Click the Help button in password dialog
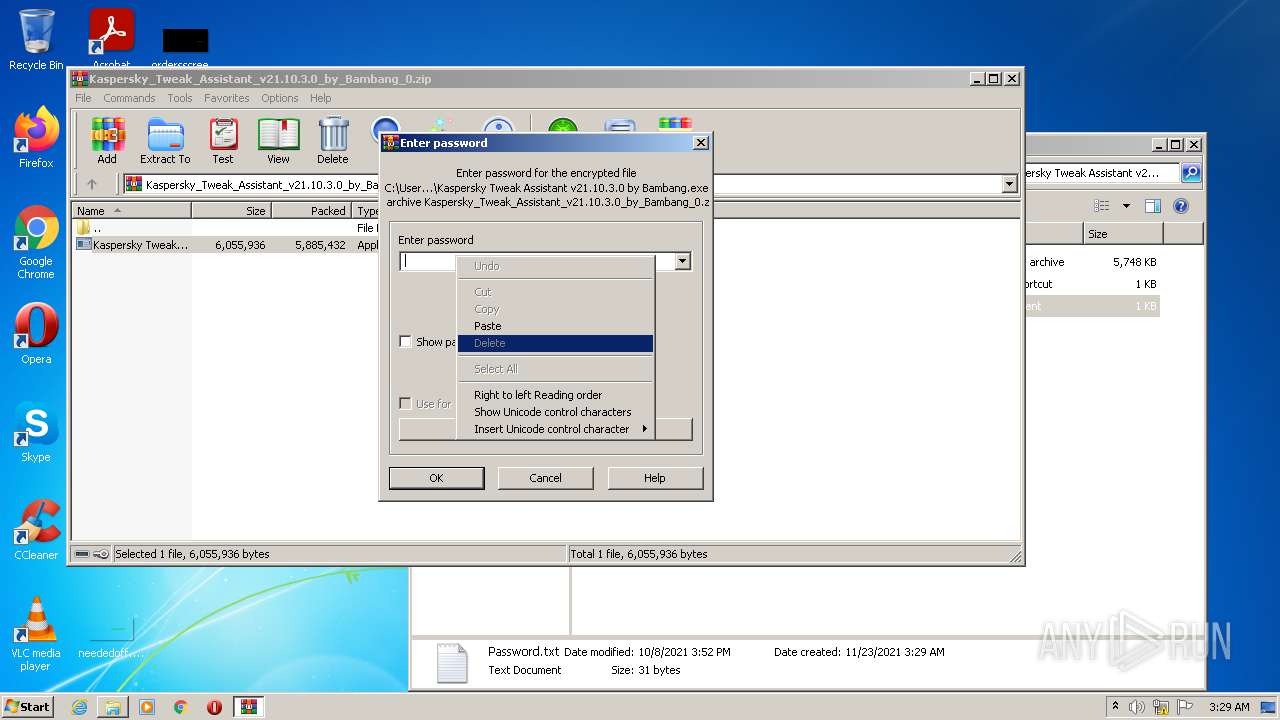The image size is (1280, 720). click(x=655, y=478)
